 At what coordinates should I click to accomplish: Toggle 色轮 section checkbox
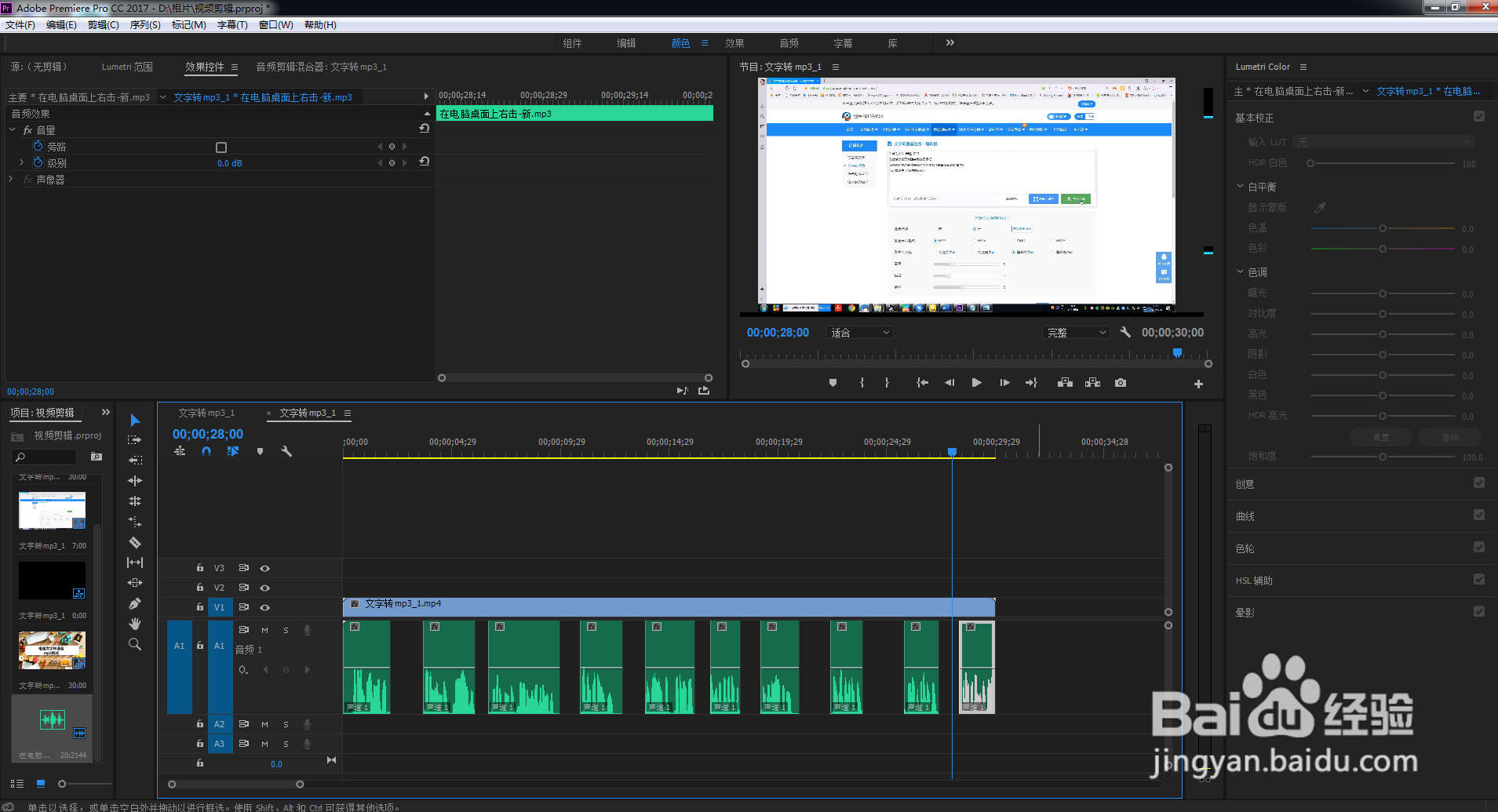click(x=1479, y=547)
